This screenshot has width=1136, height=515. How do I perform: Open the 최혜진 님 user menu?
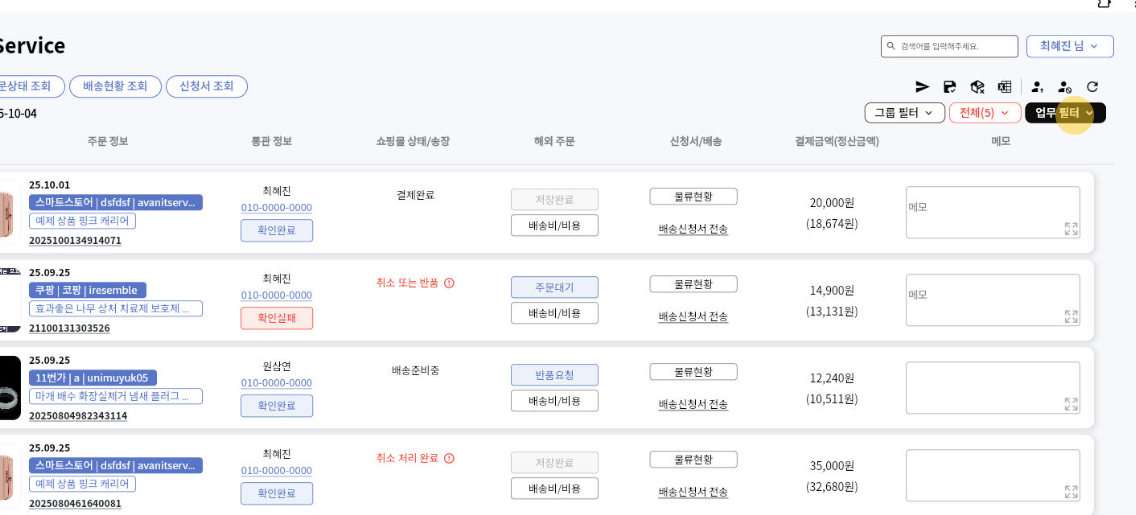click(1069, 46)
